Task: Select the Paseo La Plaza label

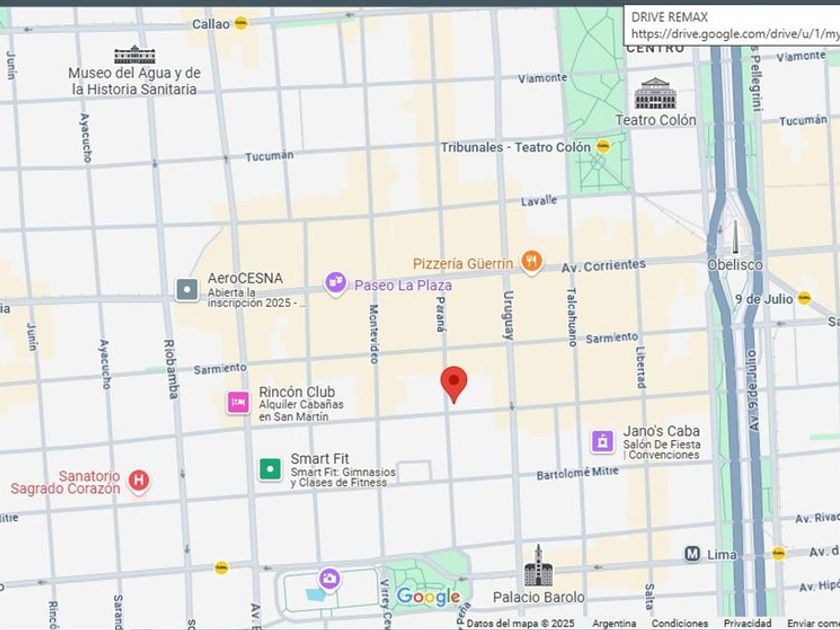Action: point(403,285)
